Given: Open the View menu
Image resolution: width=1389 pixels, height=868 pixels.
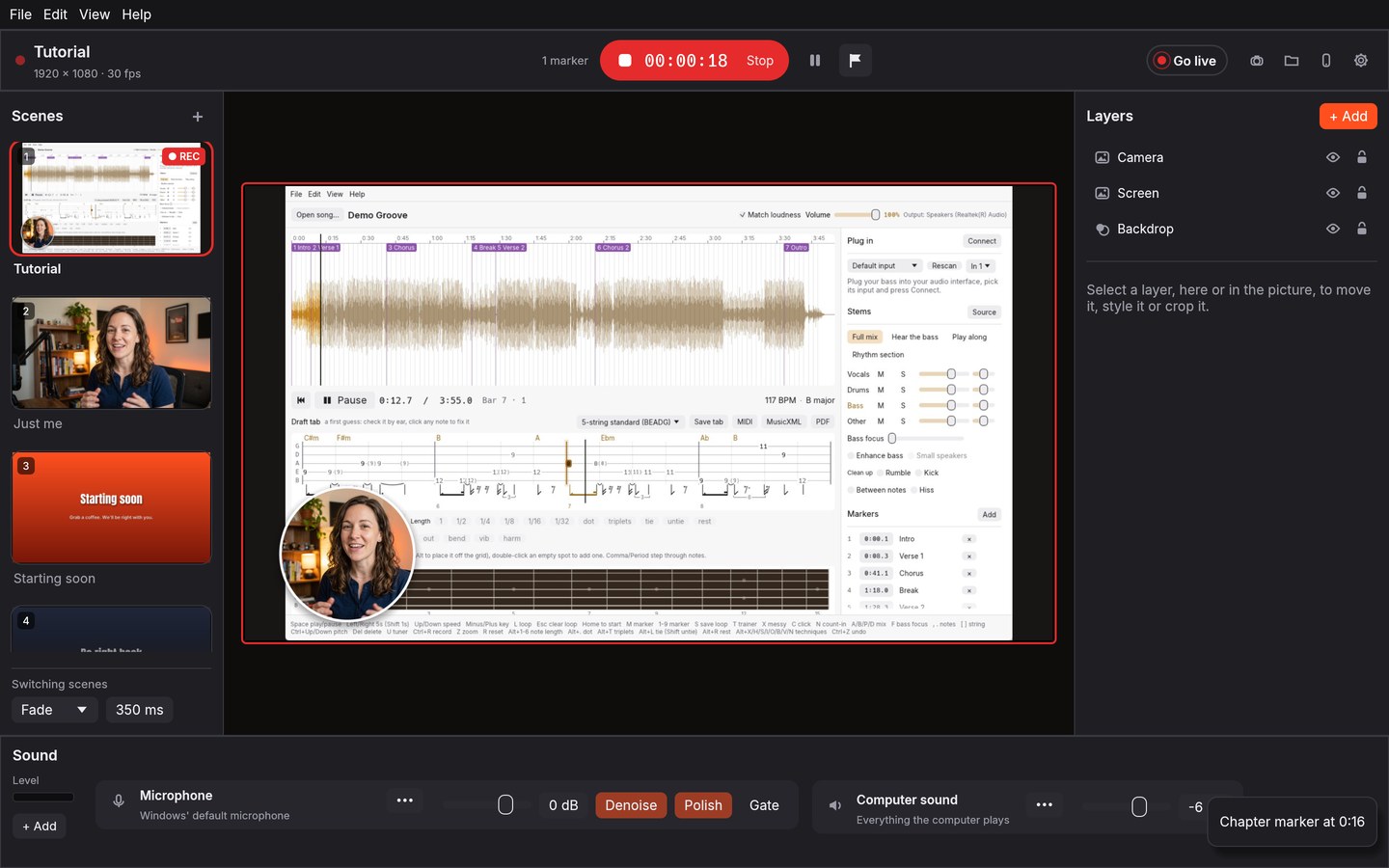Looking at the screenshot, I should (95, 14).
